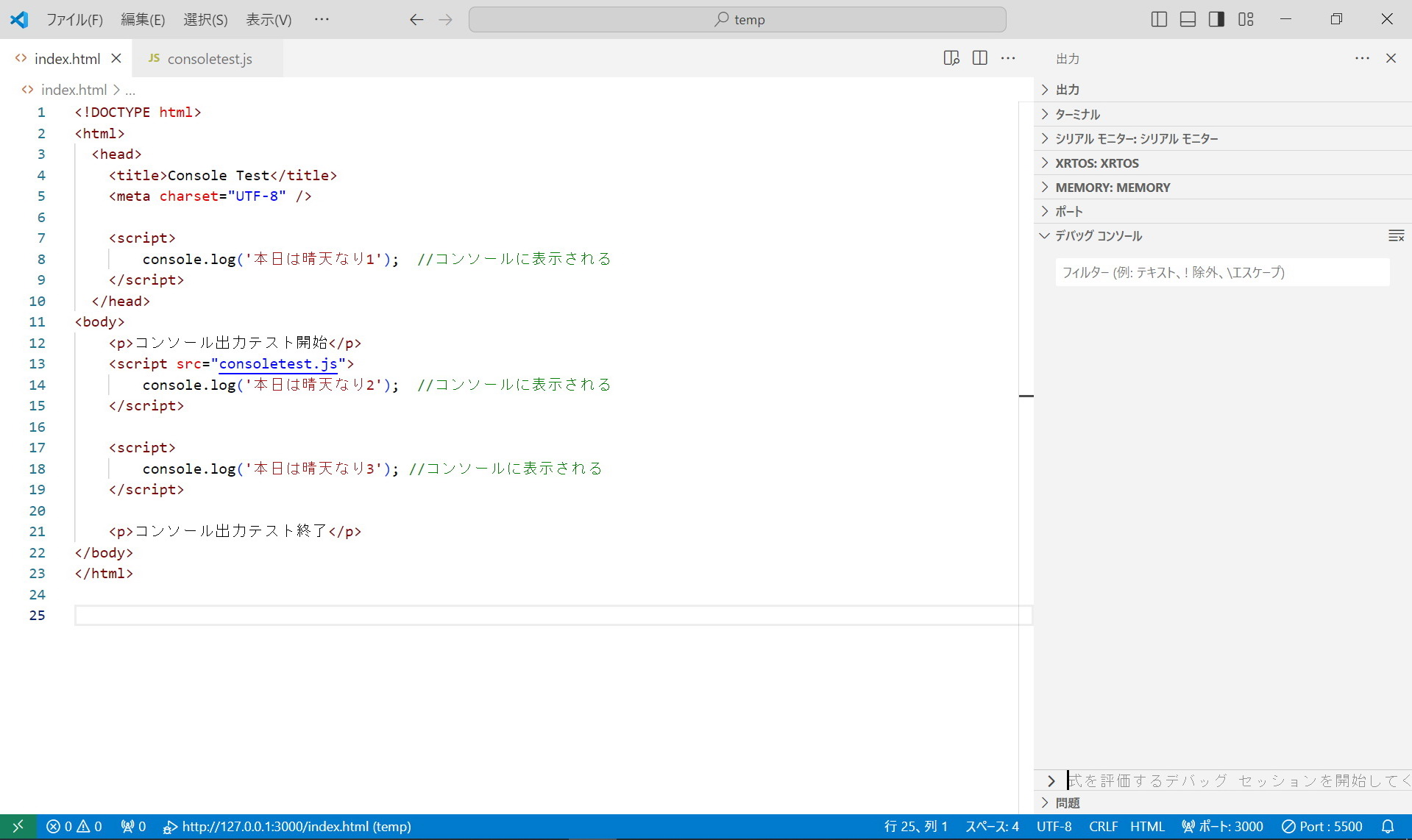Open the remote window indicator icon
This screenshot has width=1412, height=840.
click(x=18, y=826)
